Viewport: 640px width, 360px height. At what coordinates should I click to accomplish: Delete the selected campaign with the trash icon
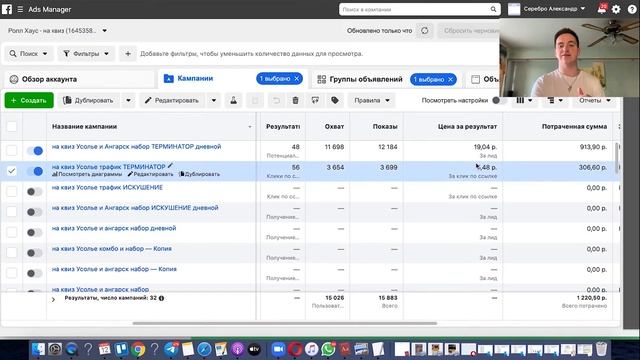tap(296, 100)
